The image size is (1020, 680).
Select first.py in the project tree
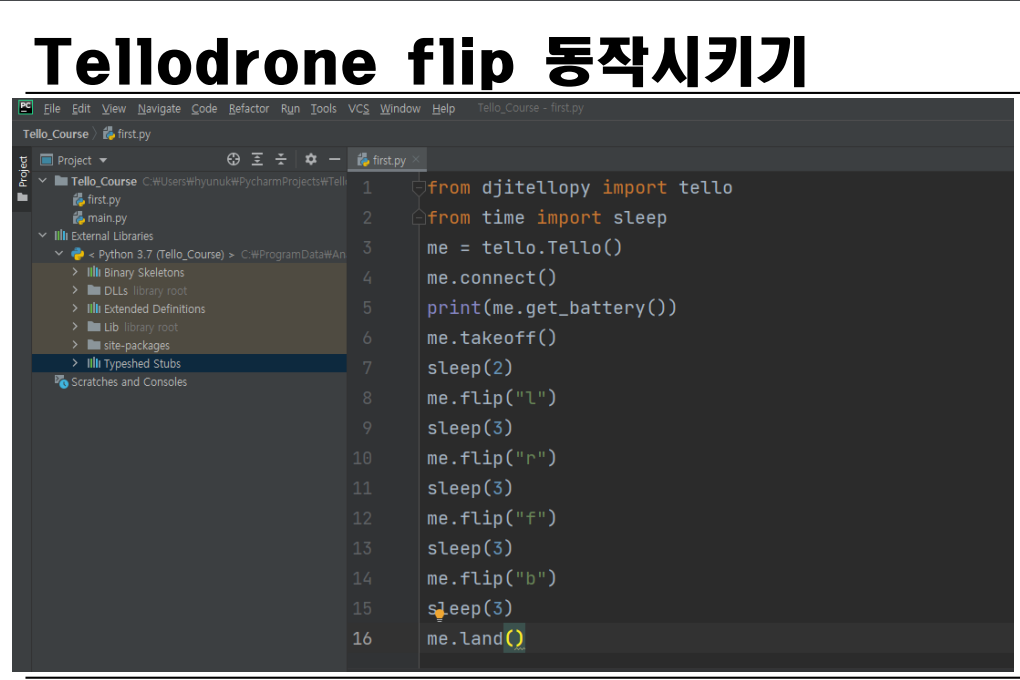104,200
